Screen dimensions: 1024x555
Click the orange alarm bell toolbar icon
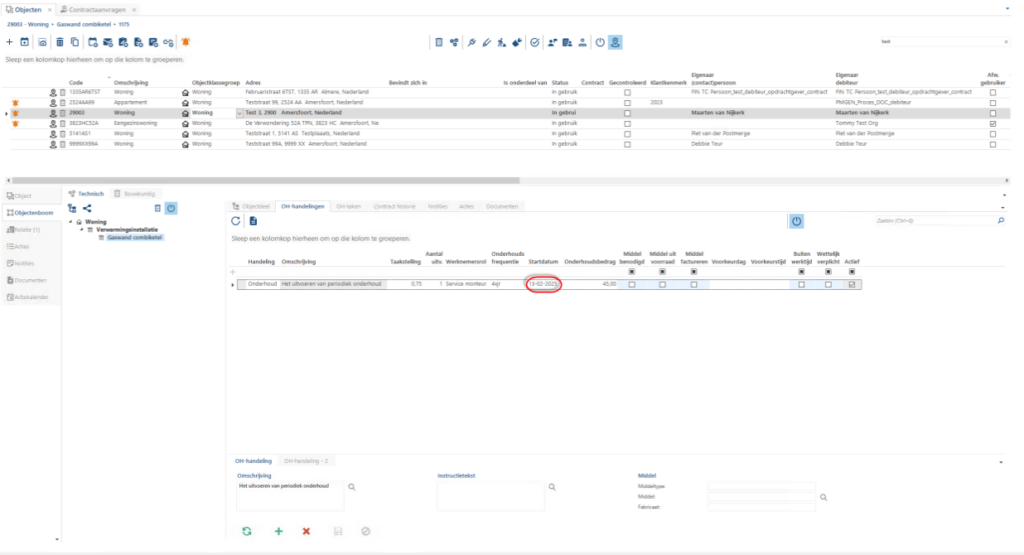pos(185,42)
